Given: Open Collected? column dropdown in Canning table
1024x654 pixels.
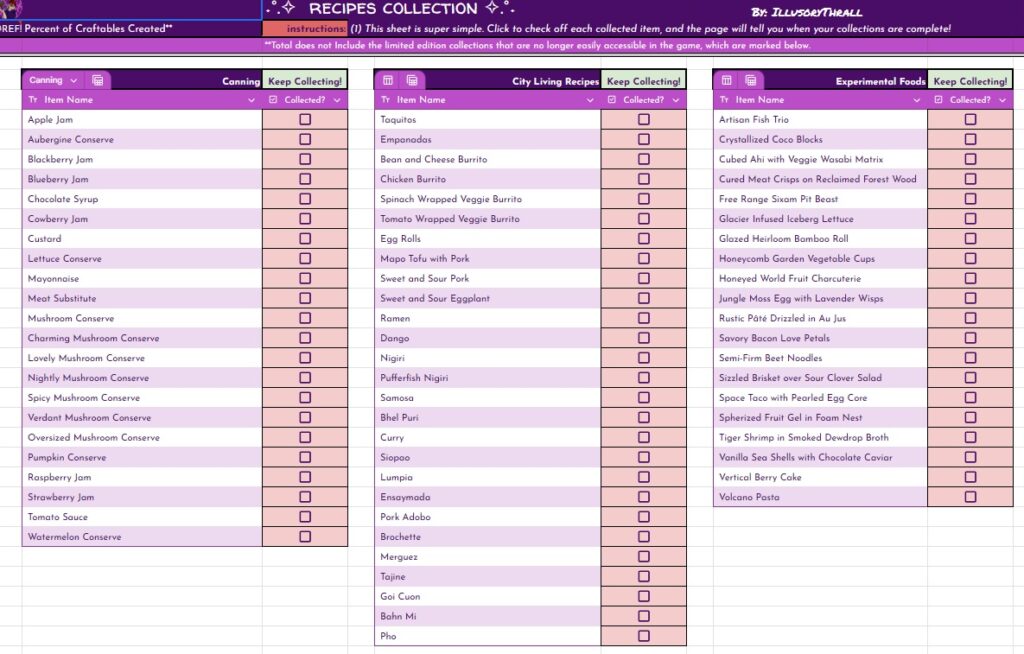Looking at the screenshot, I should point(336,100).
